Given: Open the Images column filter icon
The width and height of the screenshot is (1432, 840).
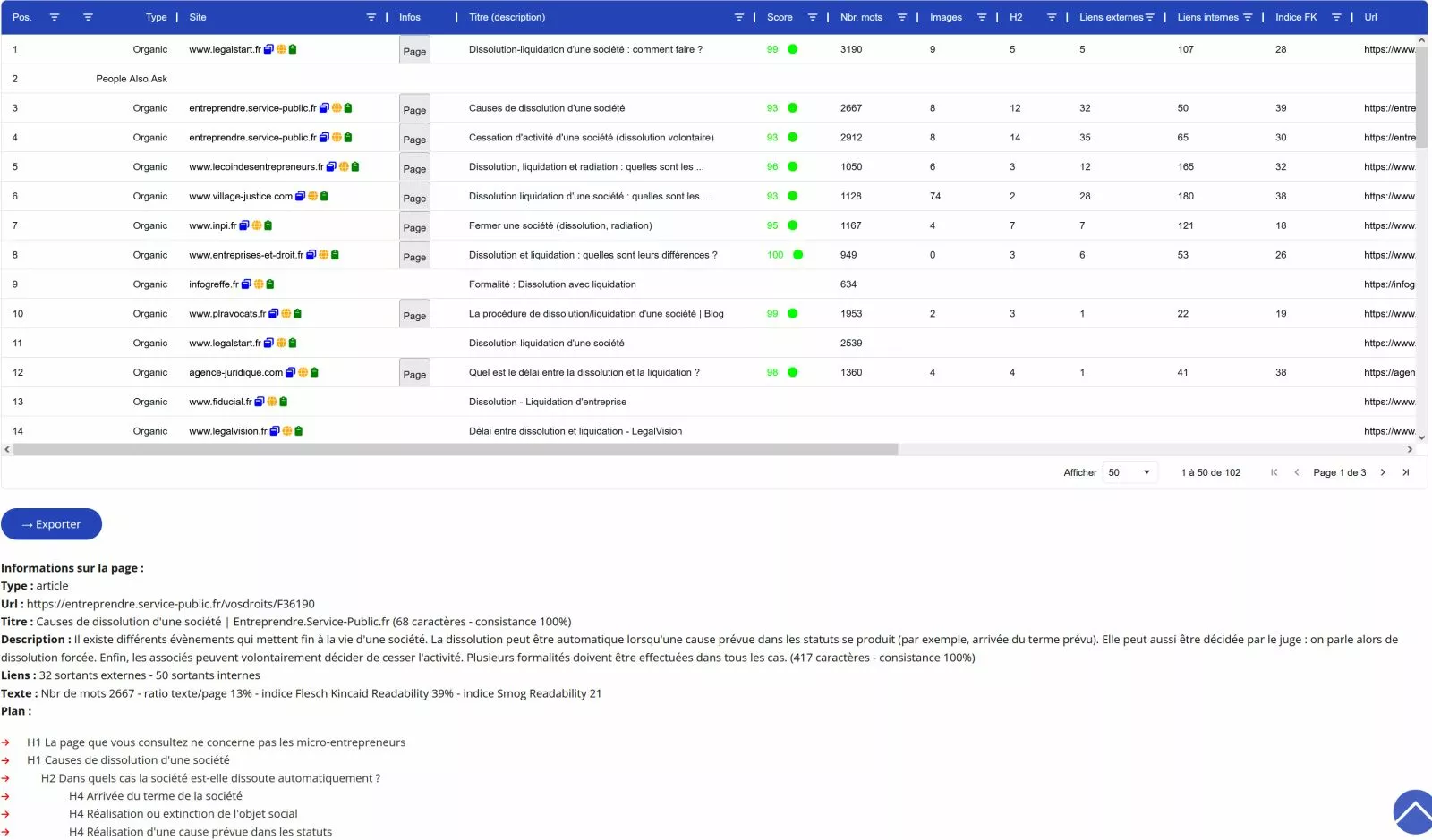Looking at the screenshot, I should coord(982,17).
